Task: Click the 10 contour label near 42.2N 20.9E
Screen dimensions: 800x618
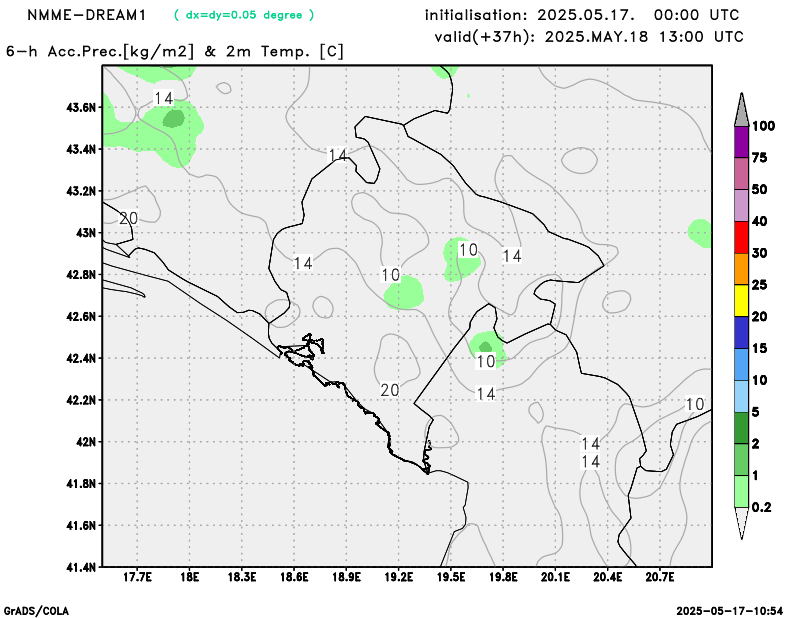Action: 695,404
